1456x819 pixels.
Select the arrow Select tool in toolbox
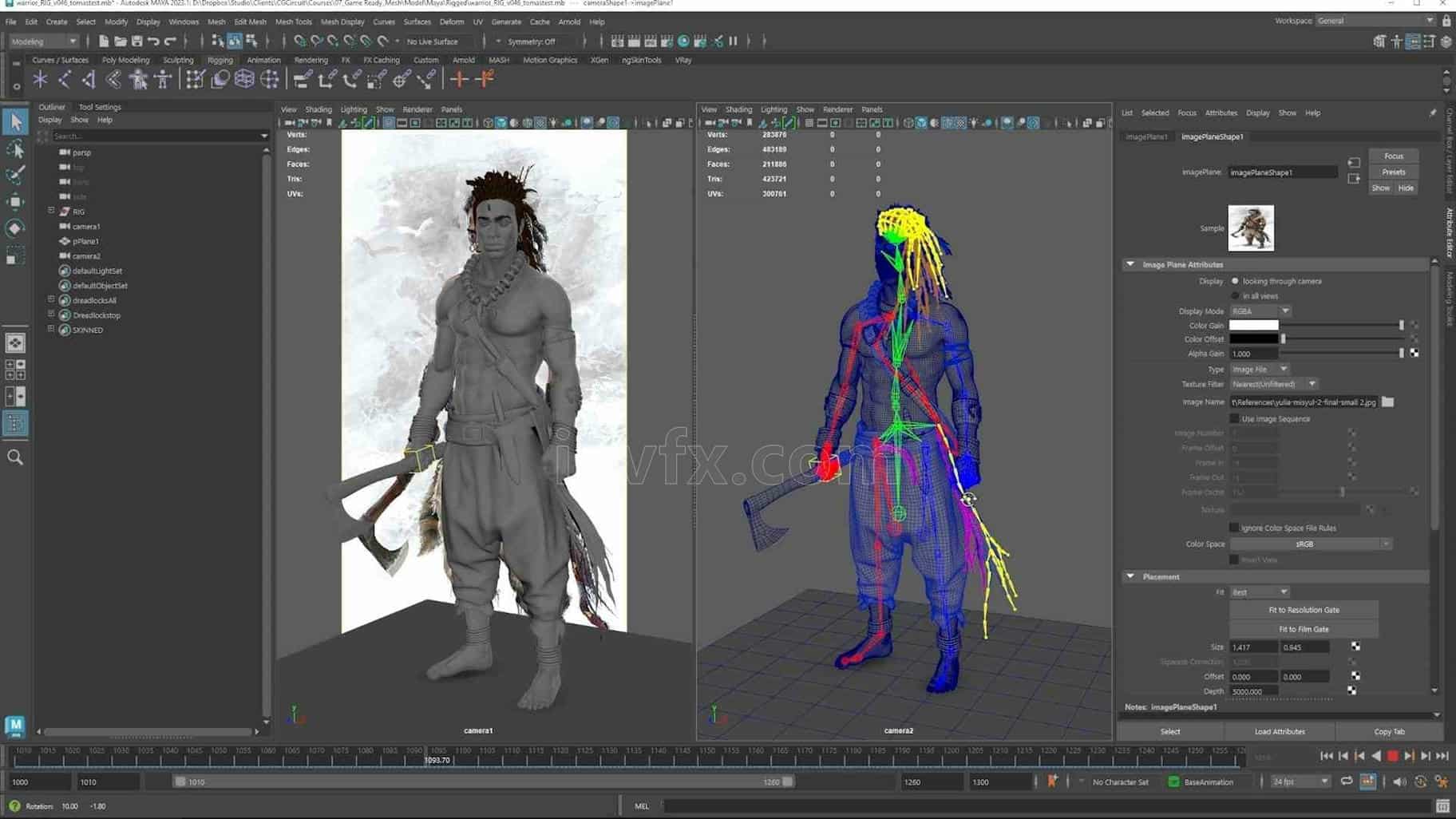pos(15,121)
